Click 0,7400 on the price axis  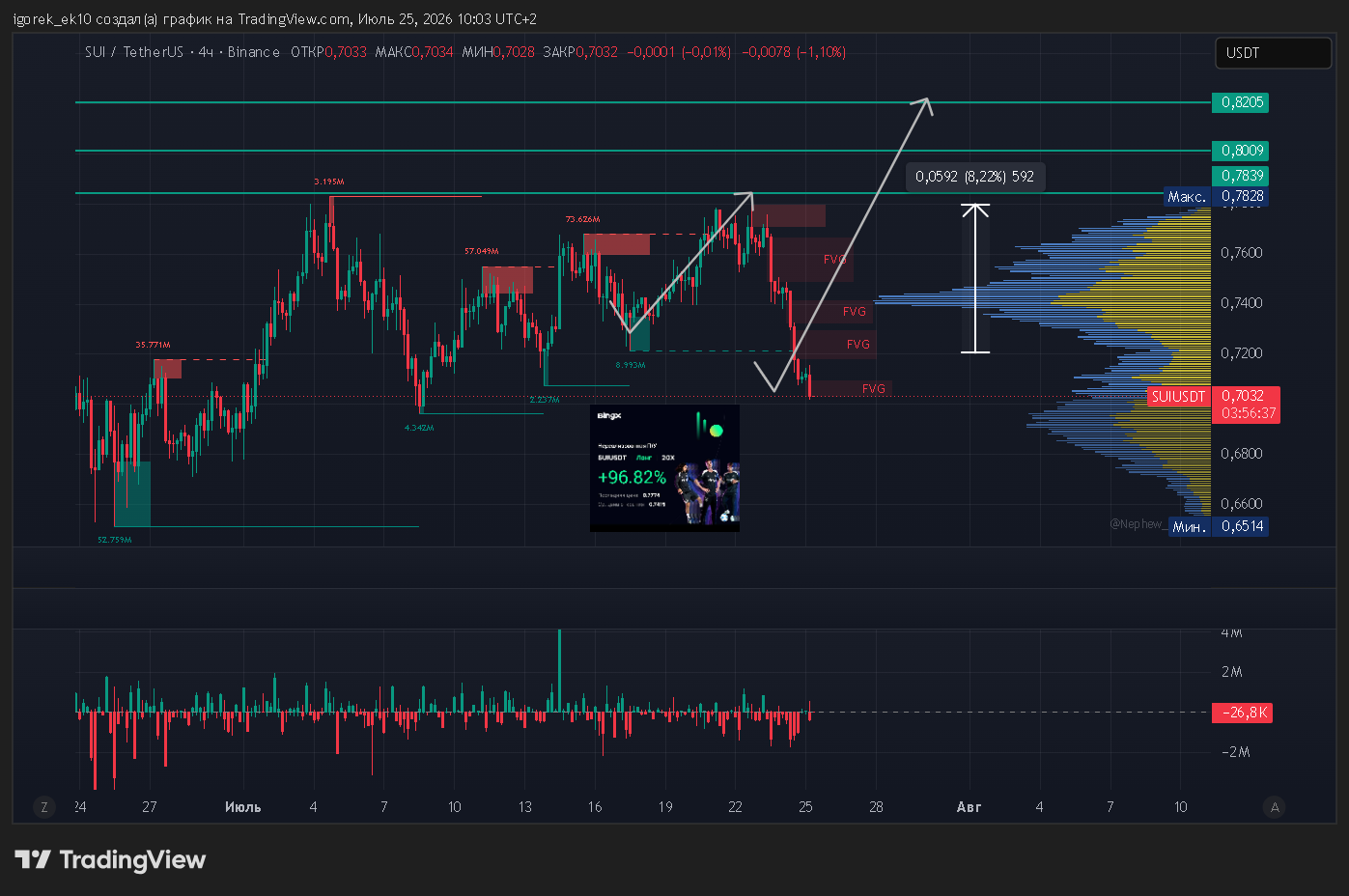click(1242, 303)
